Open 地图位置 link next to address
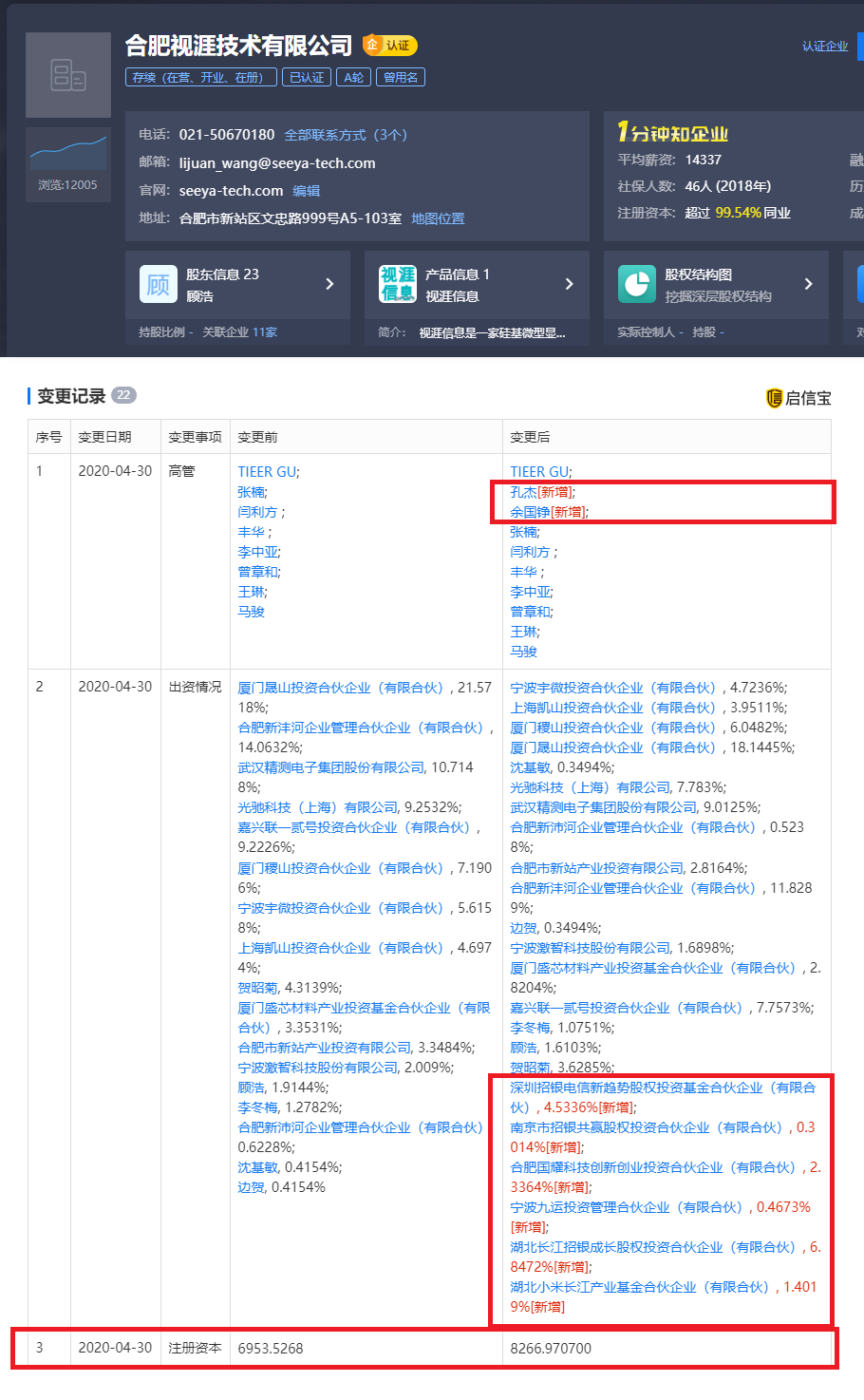Image resolution: width=864 pixels, height=1400 pixels. [x=438, y=218]
